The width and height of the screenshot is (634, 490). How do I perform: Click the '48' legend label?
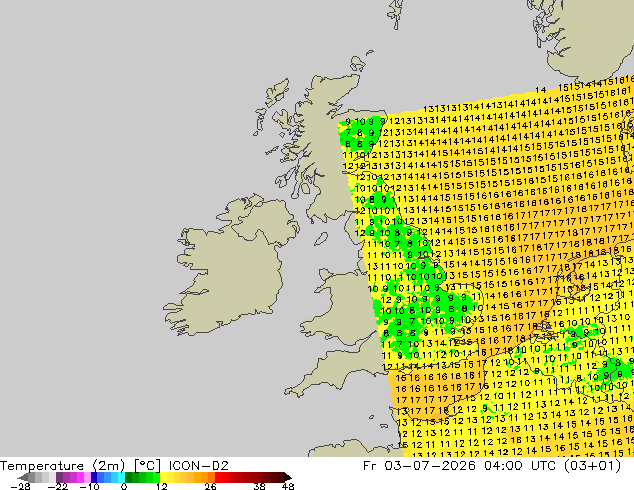(x=288, y=486)
